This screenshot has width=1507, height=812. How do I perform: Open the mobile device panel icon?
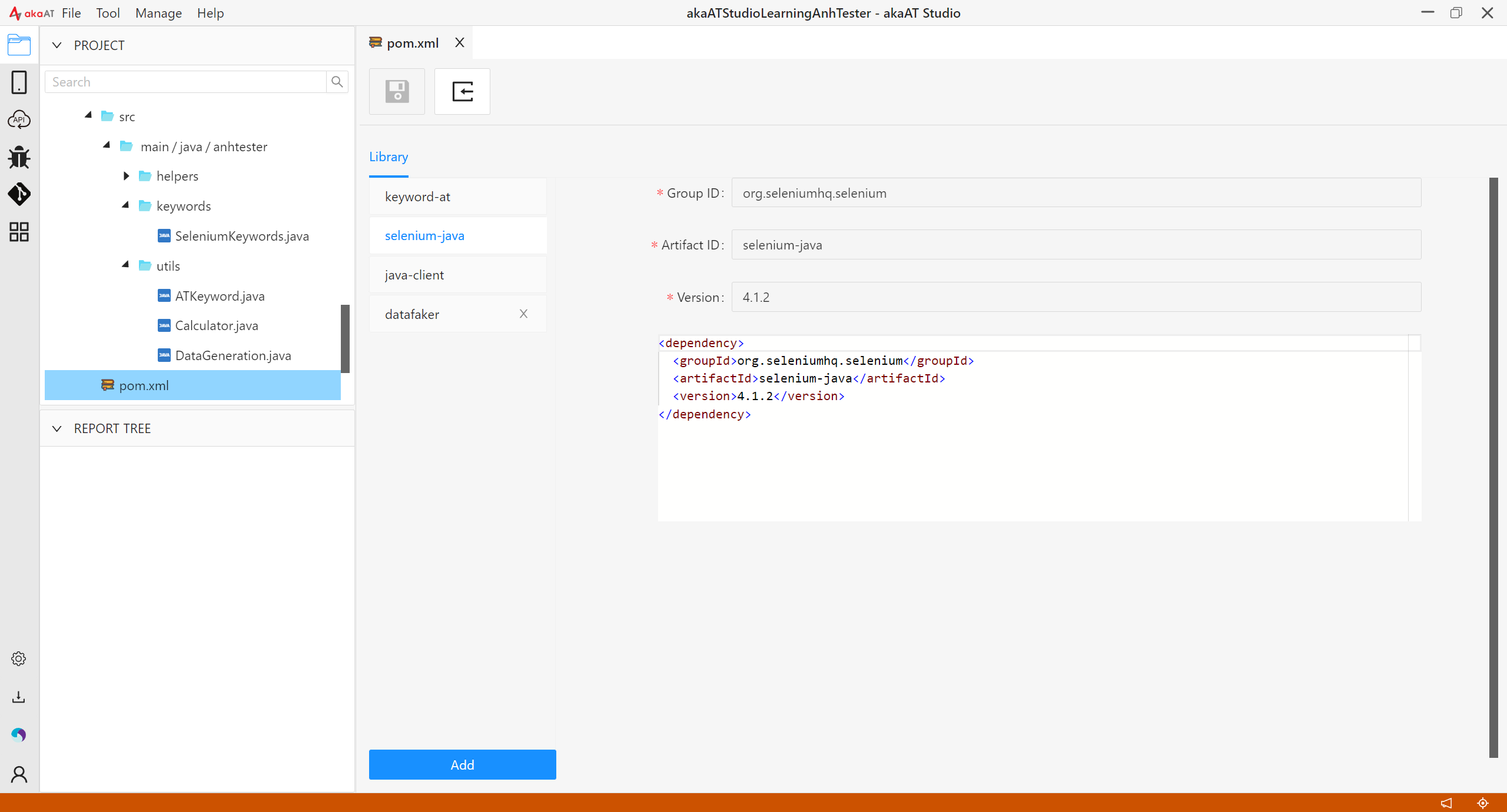[x=19, y=82]
